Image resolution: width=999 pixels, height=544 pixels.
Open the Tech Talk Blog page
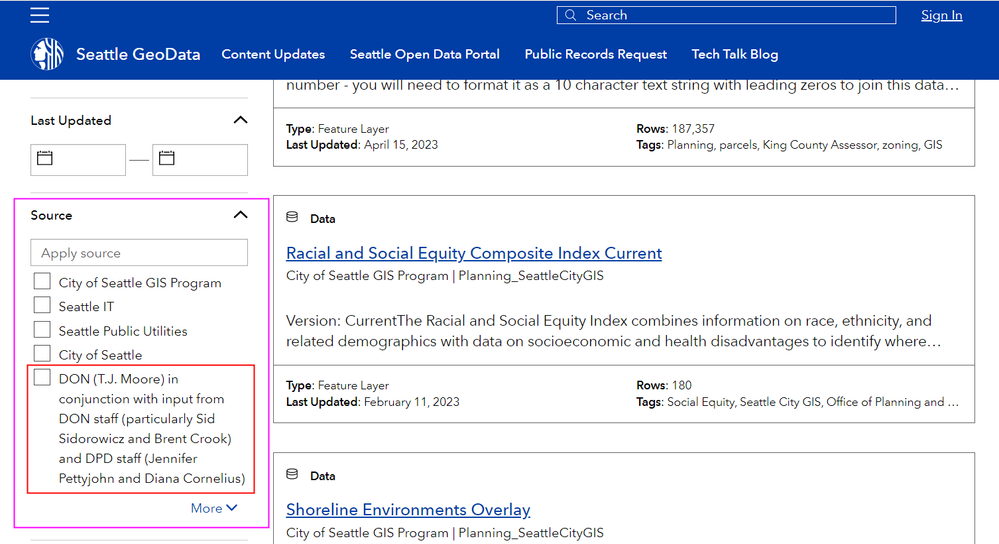(734, 54)
